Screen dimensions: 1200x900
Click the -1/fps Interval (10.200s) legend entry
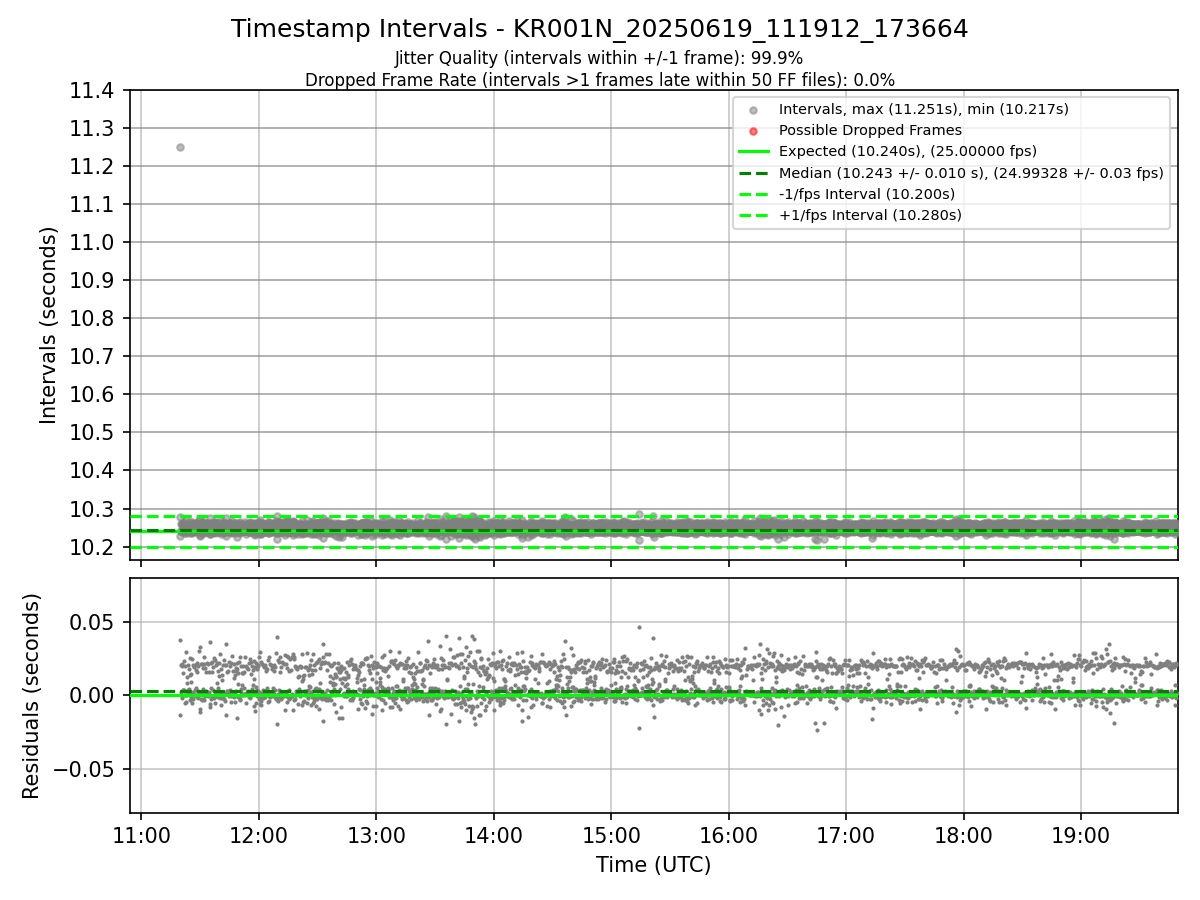pyautogui.click(x=846, y=194)
